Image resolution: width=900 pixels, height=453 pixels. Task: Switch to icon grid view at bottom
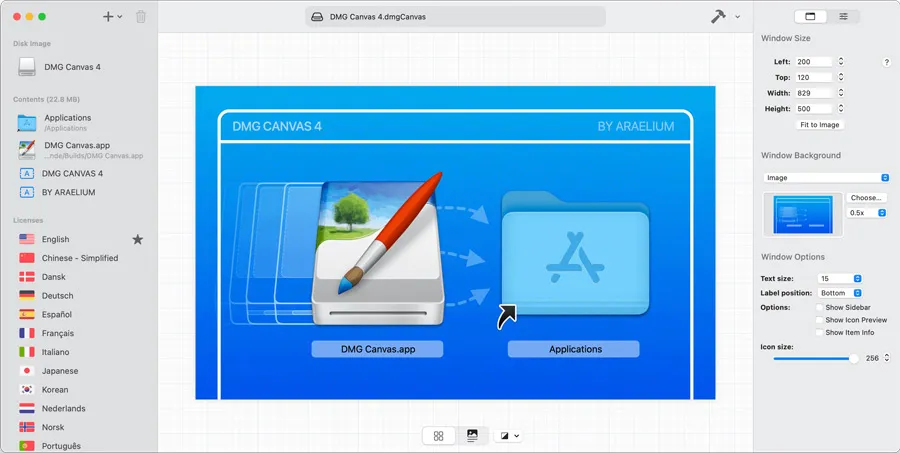coord(438,436)
